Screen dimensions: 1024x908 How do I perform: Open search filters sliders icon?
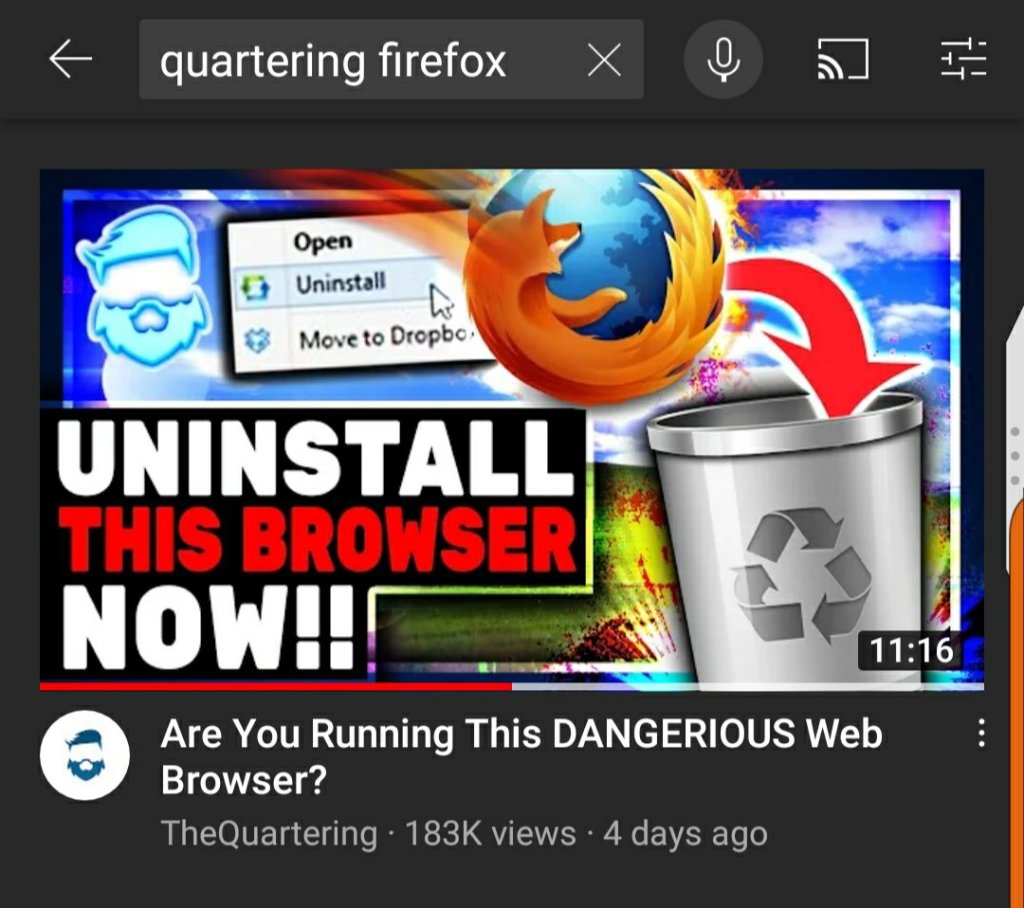(963, 59)
